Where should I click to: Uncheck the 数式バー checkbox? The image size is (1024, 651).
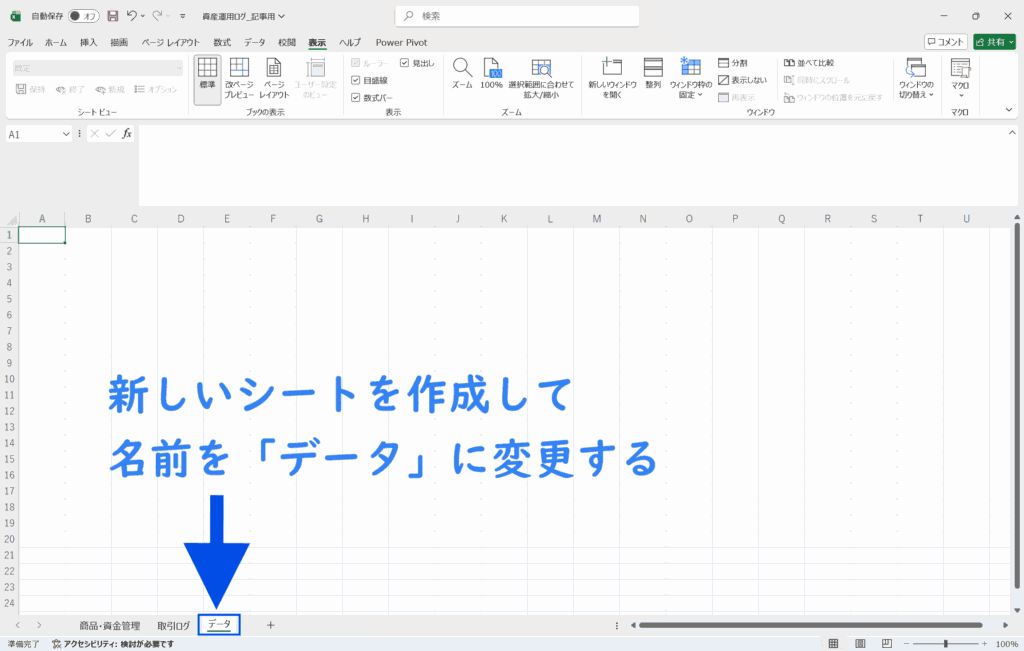click(x=356, y=98)
